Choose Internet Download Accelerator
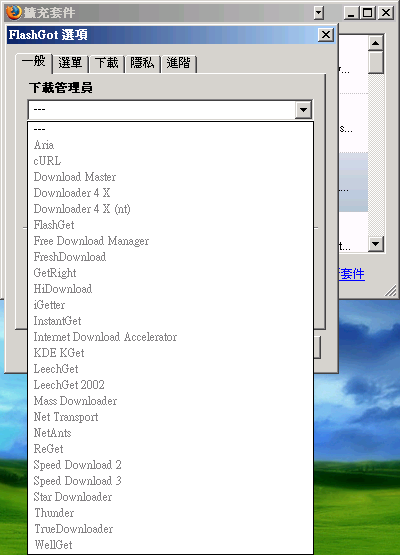The height and width of the screenshot is (555, 400). pos(170,337)
